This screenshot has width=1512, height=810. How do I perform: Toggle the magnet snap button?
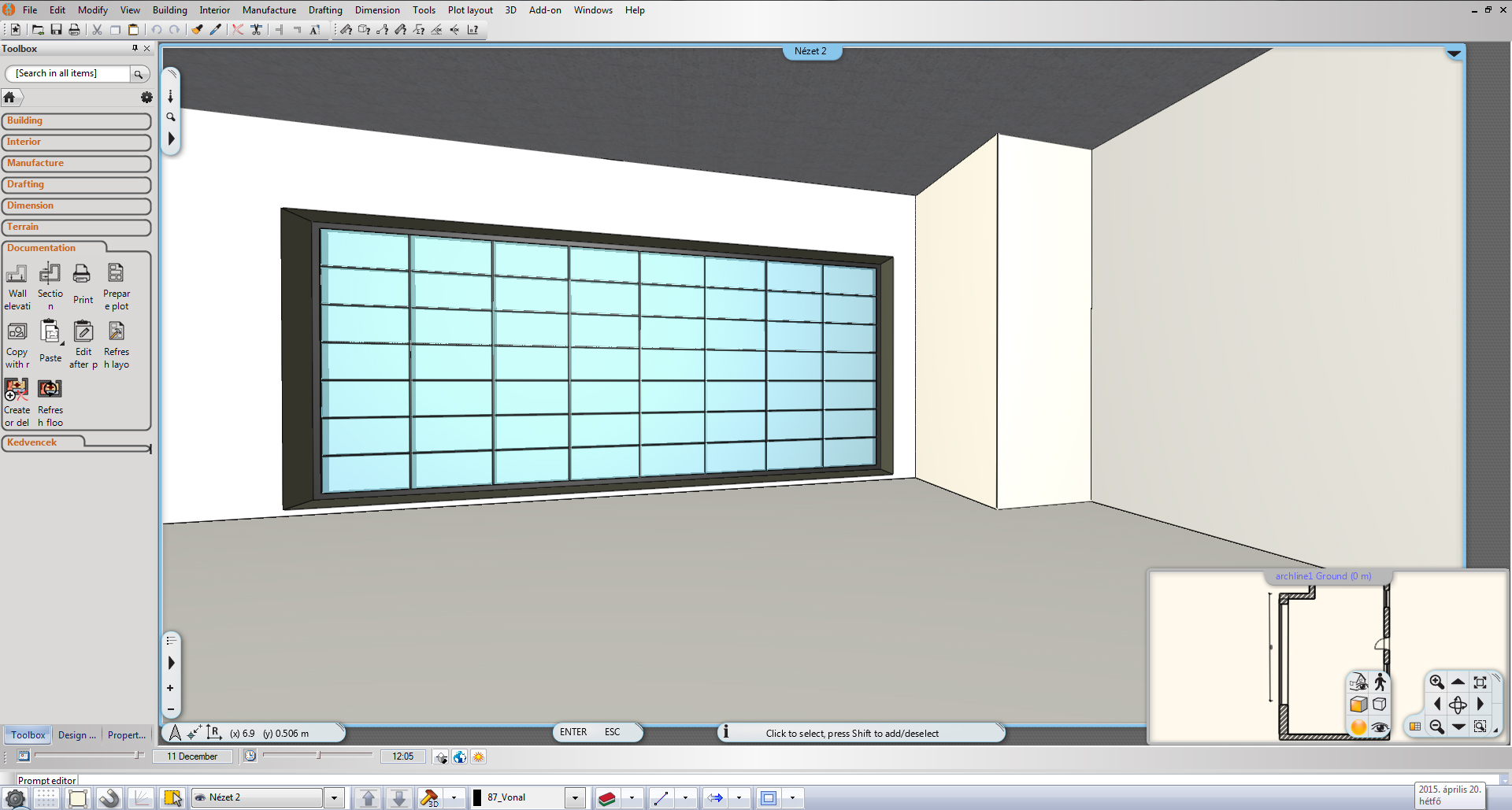(109, 798)
